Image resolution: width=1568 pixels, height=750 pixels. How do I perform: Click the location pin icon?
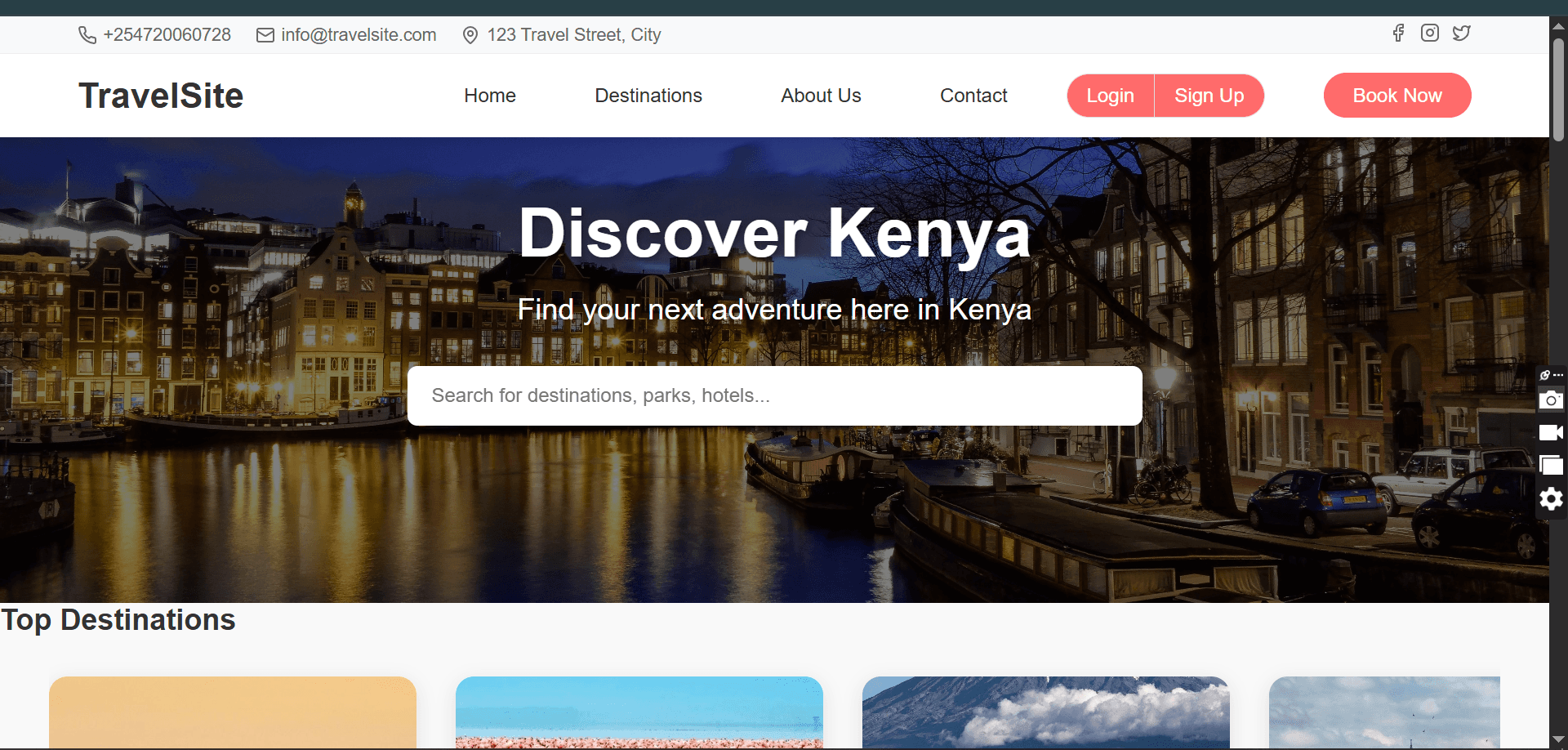tap(470, 35)
